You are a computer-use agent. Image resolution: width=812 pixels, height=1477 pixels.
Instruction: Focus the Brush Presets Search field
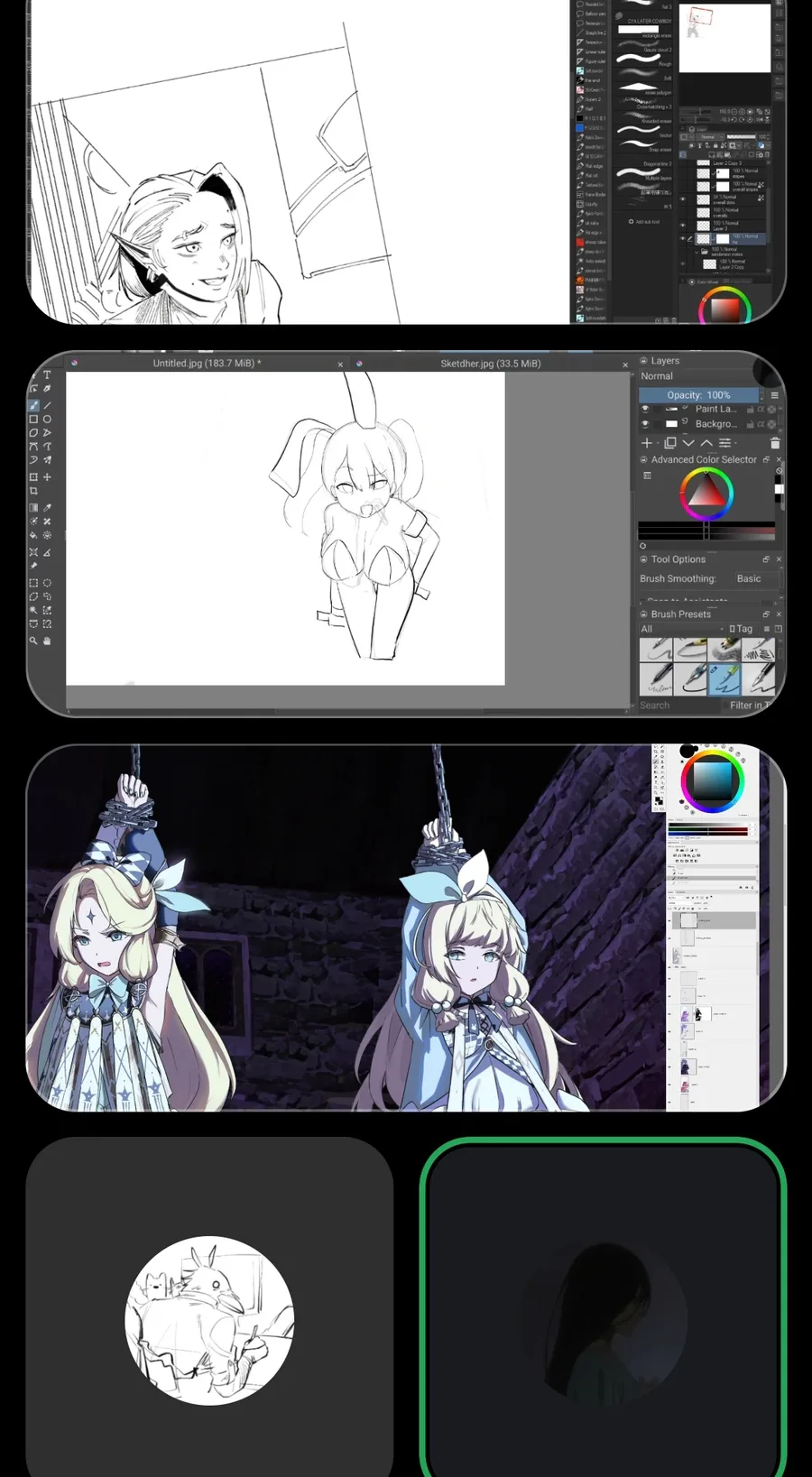pos(679,706)
